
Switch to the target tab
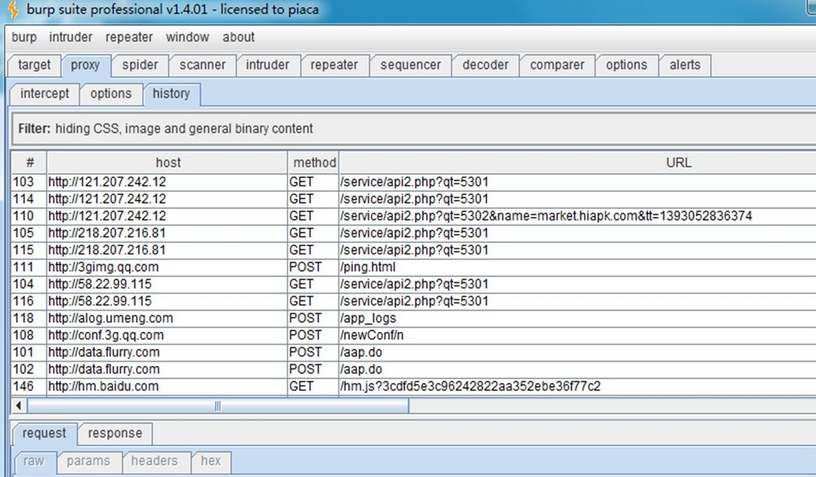[x=34, y=65]
